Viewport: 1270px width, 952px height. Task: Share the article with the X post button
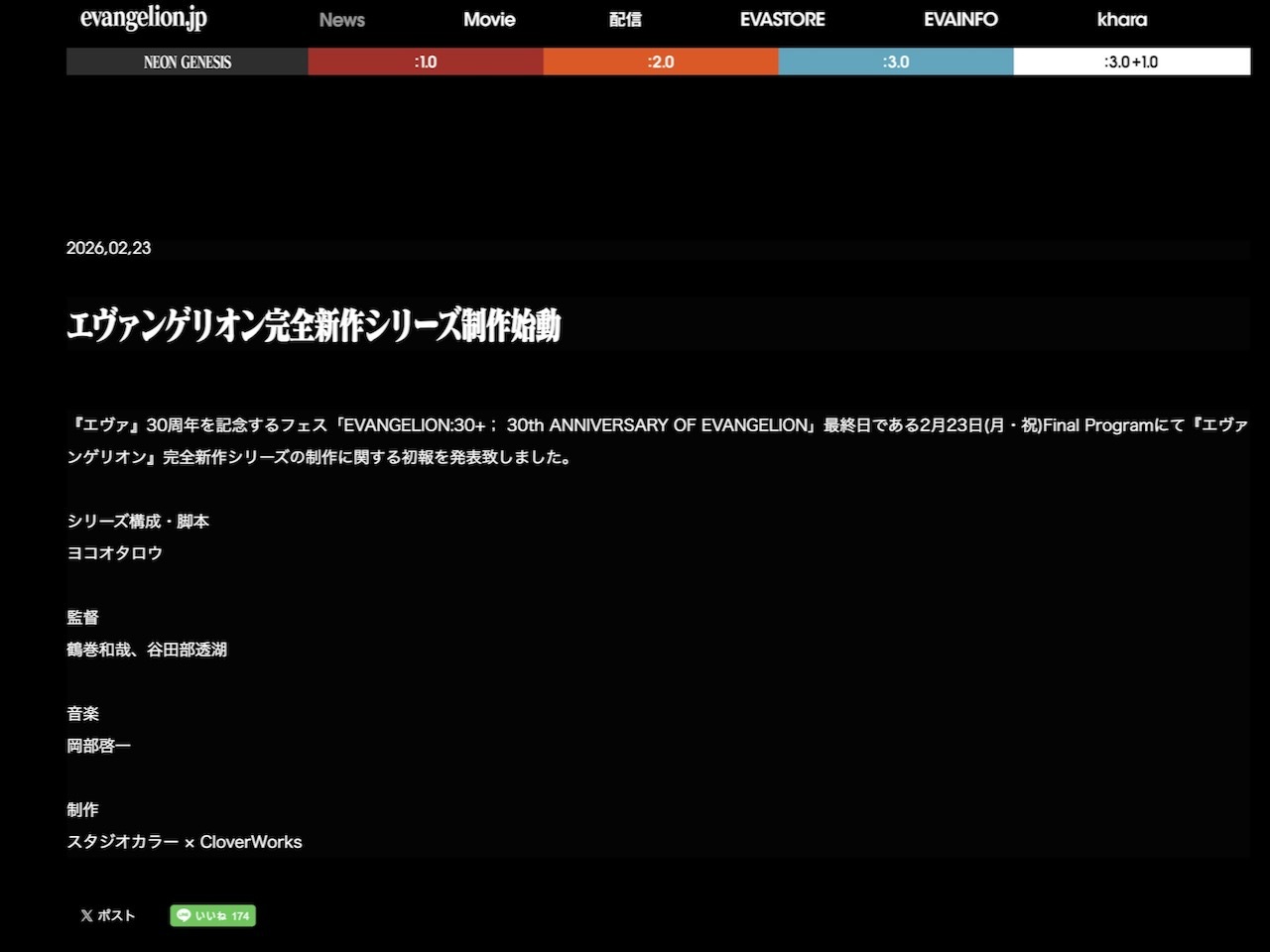(107, 915)
